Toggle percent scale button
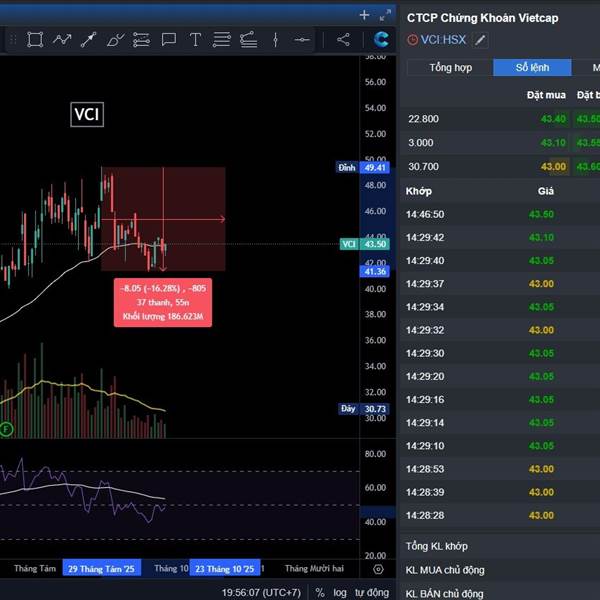The image size is (600, 600). (x=320, y=593)
